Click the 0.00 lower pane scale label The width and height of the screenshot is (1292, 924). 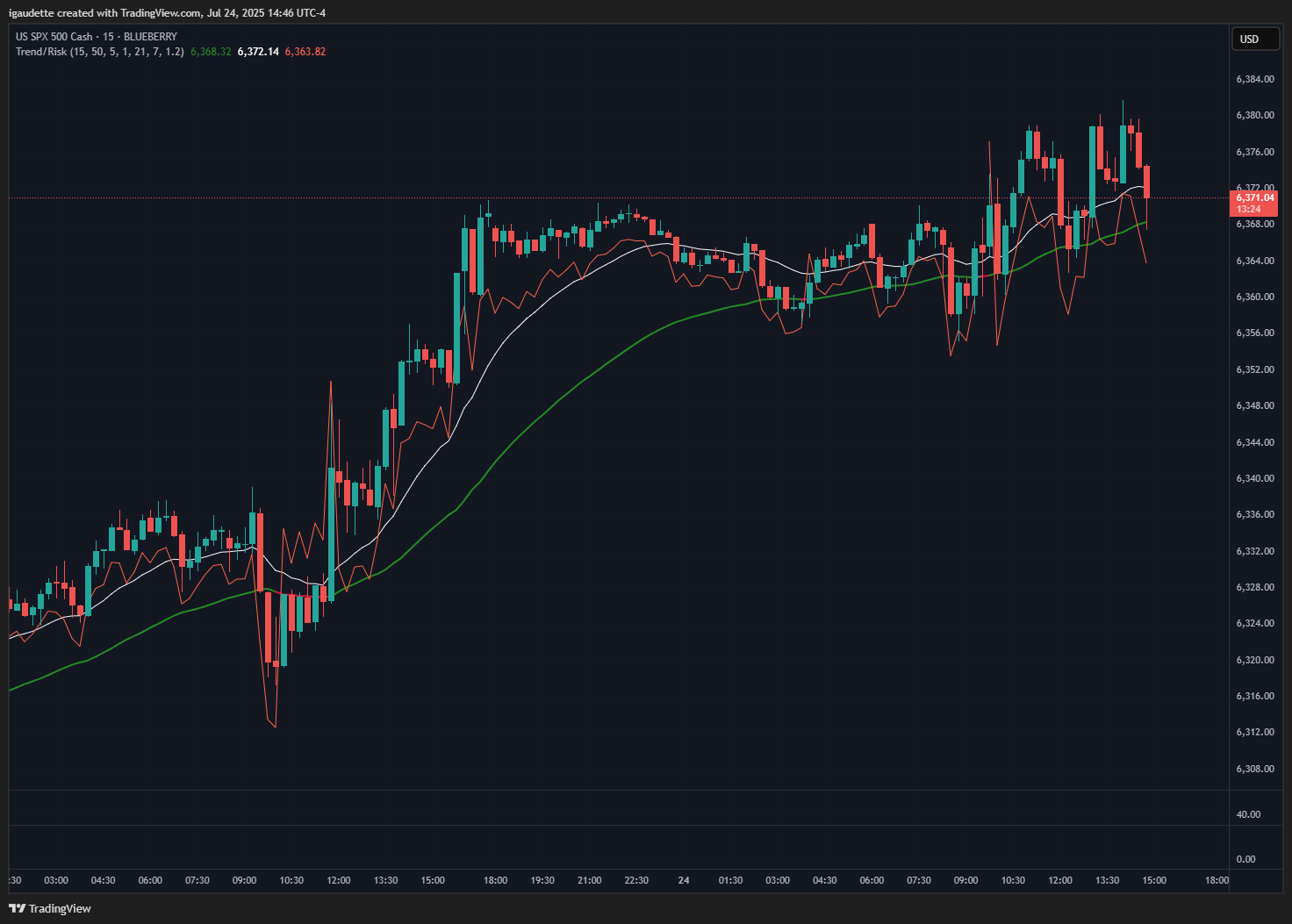coord(1245,860)
